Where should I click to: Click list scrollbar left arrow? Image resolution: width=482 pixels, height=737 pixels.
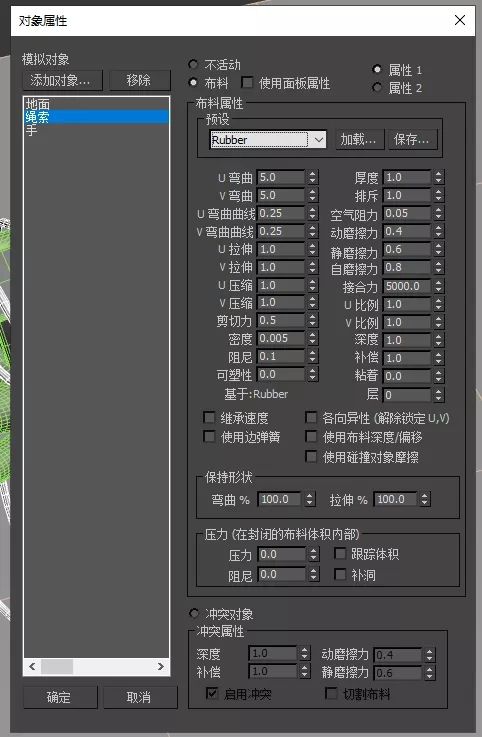tap(32, 666)
